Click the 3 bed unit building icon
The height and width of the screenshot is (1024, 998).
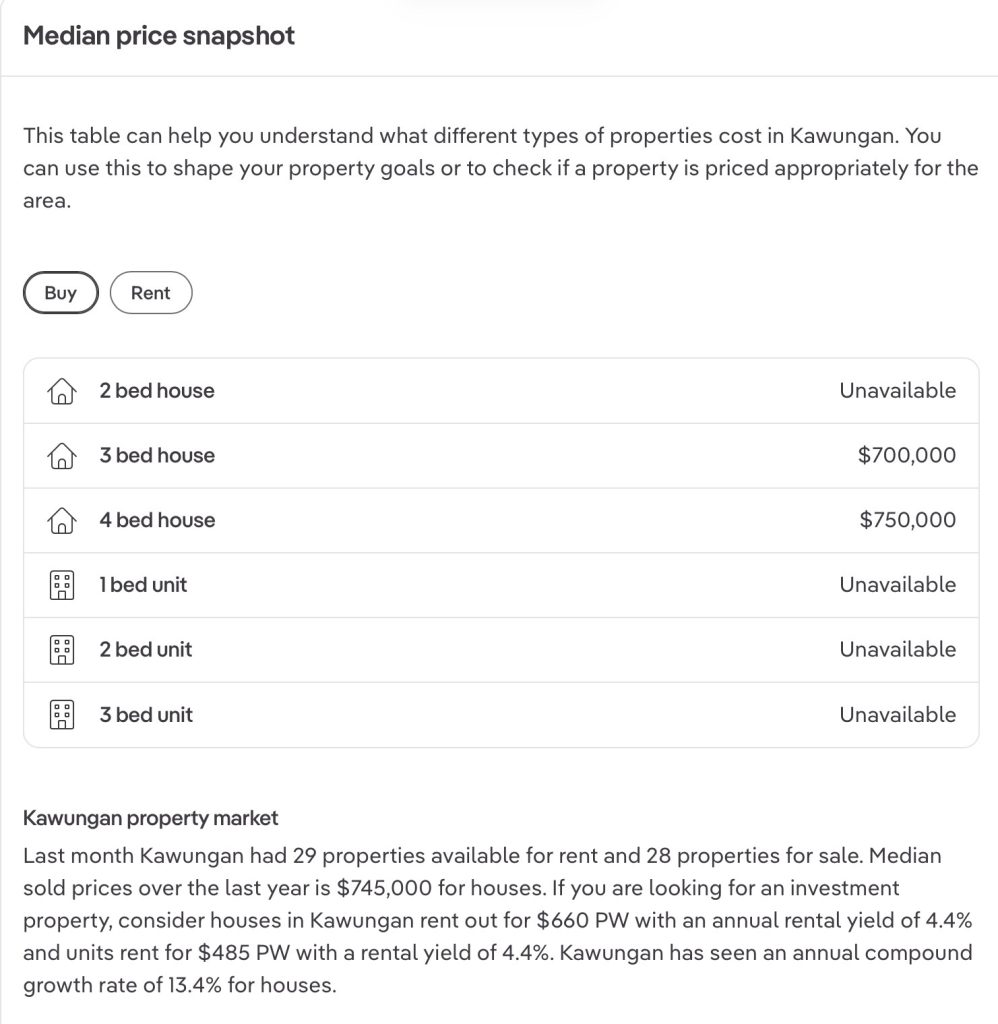61,715
